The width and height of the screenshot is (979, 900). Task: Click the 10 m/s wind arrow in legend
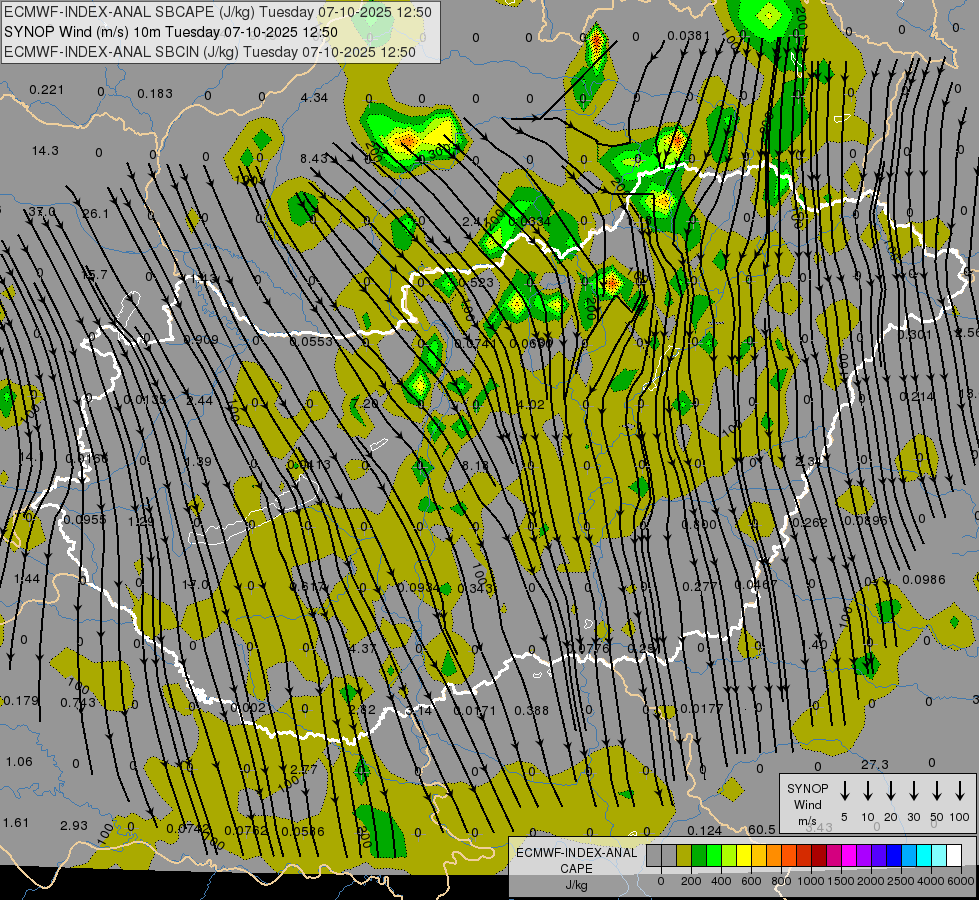(x=868, y=791)
